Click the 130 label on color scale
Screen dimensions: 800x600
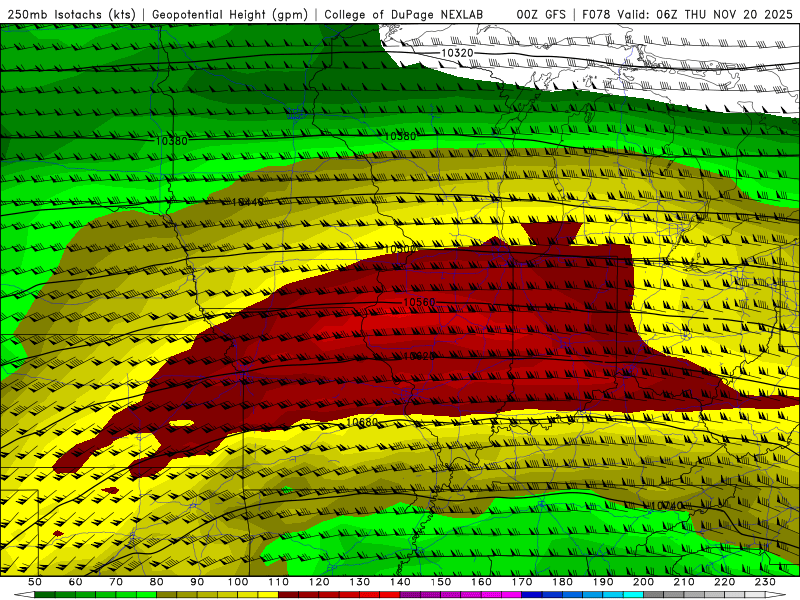[360, 582]
